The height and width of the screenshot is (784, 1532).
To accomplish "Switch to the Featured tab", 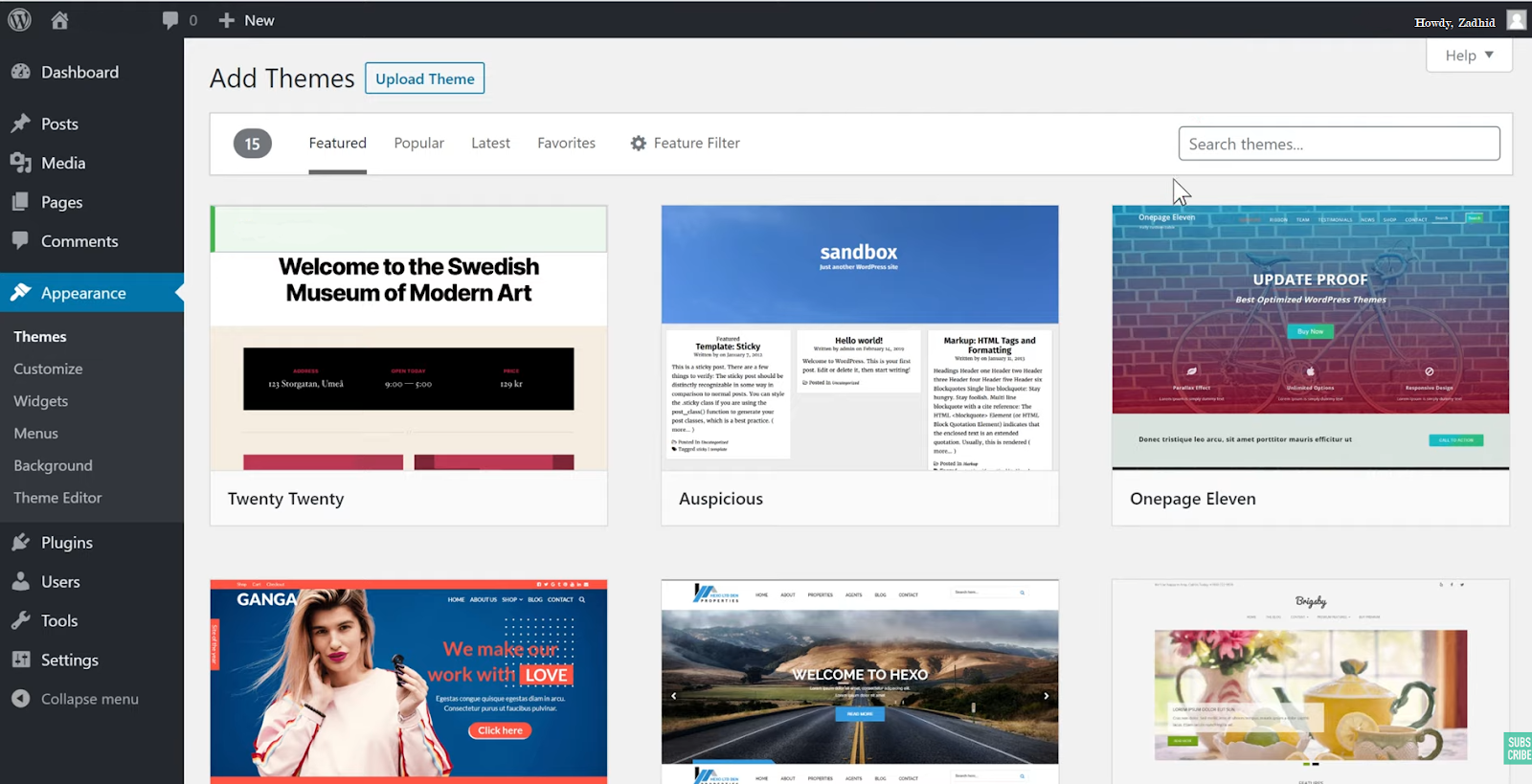I will coord(337,143).
